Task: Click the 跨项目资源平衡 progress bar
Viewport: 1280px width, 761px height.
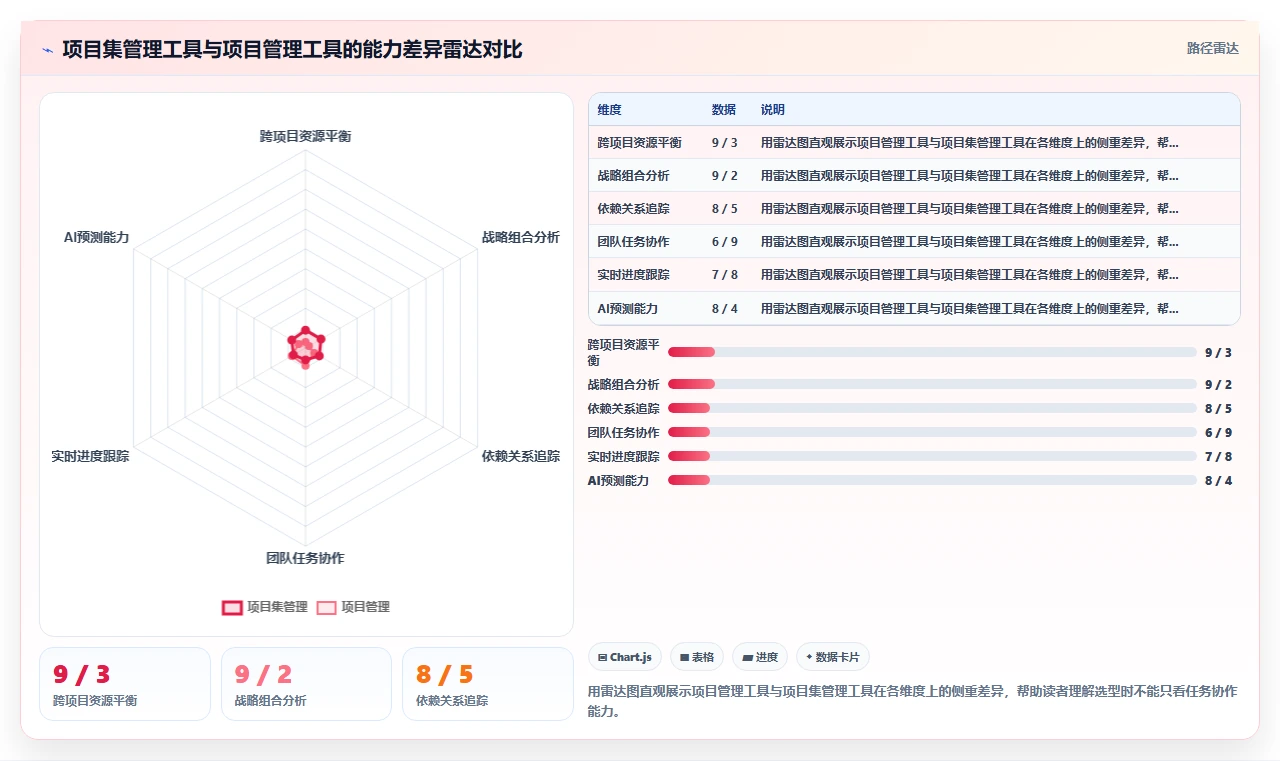Action: (932, 352)
